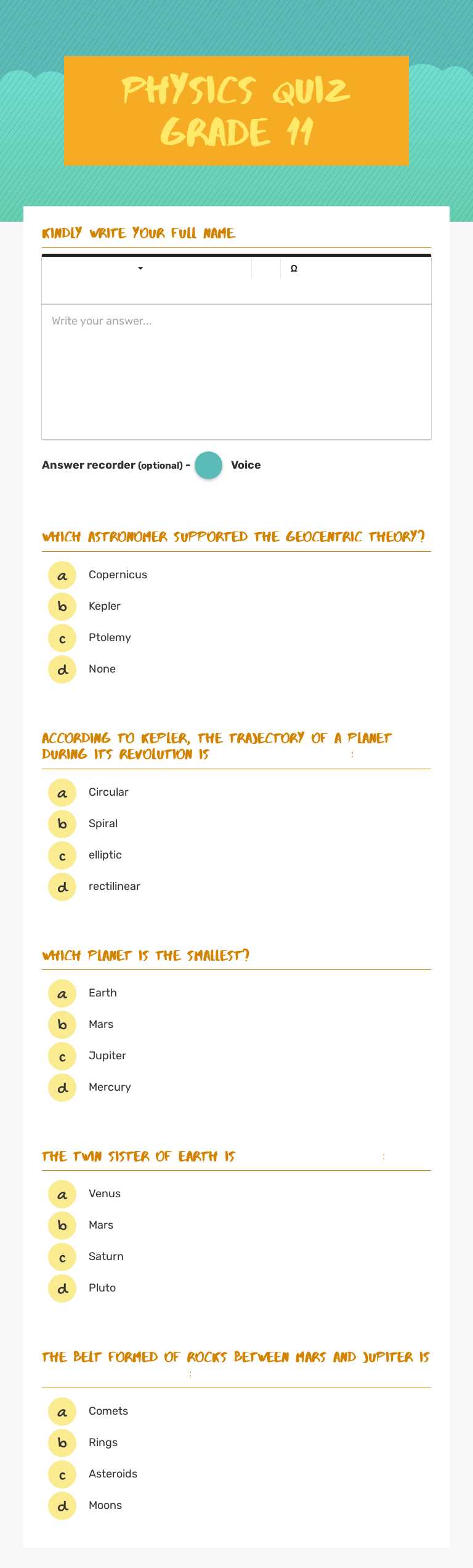Select Saturn for the twin sister question
The image size is (473, 1568).
[x=62, y=1256]
